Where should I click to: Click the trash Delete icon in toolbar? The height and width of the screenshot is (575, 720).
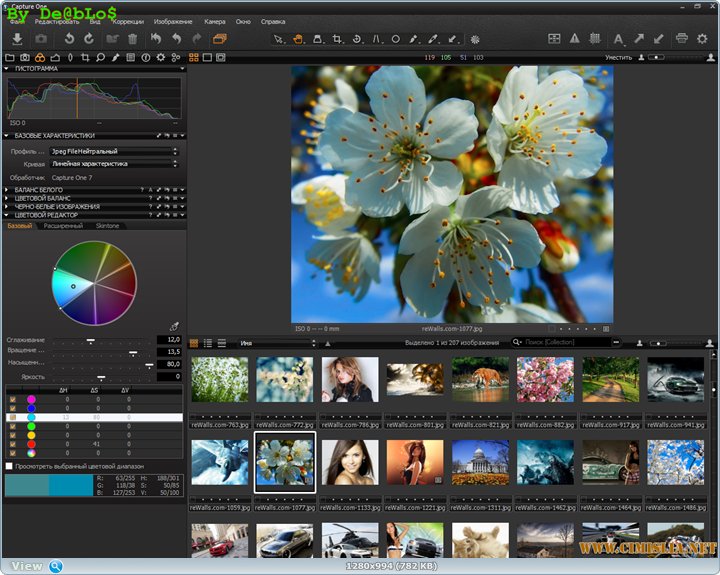pos(132,38)
